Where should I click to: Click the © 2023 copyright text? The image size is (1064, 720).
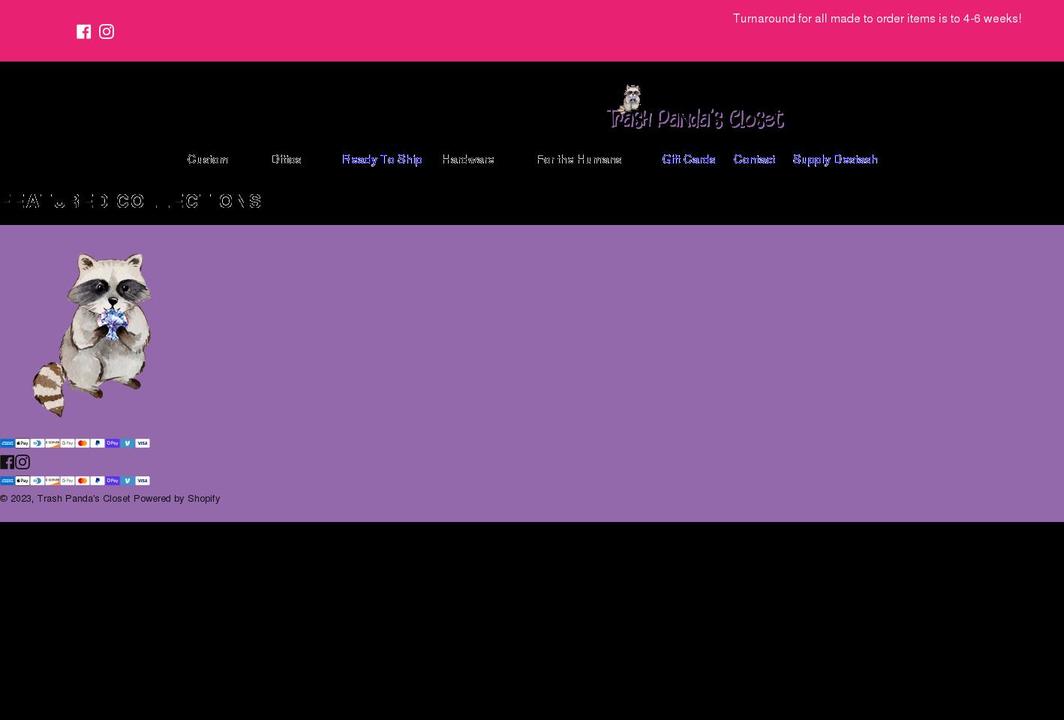coord(17,499)
